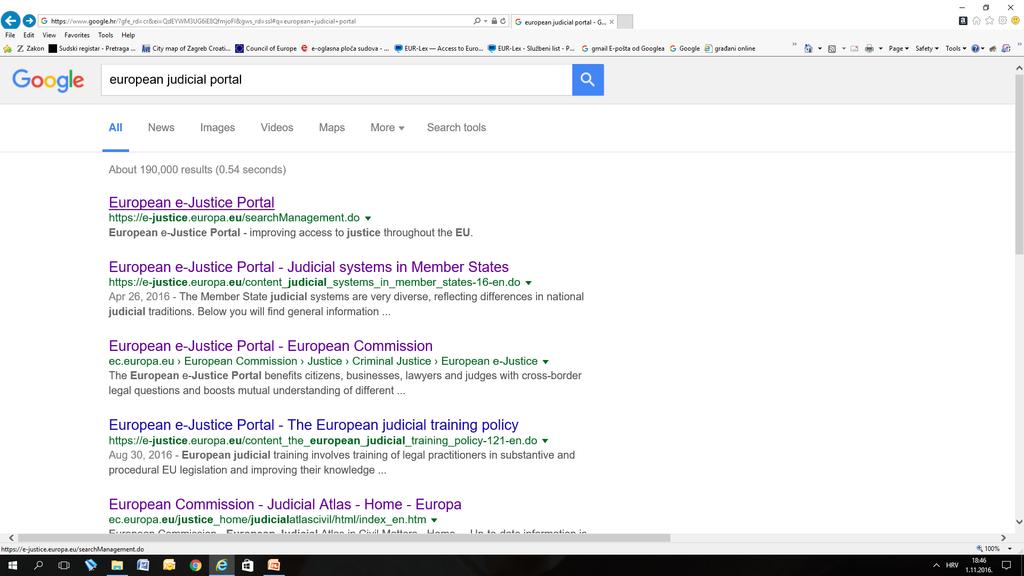Open the Tools command bar dropdown
Image resolution: width=1024 pixels, height=576 pixels.
[x=955, y=48]
